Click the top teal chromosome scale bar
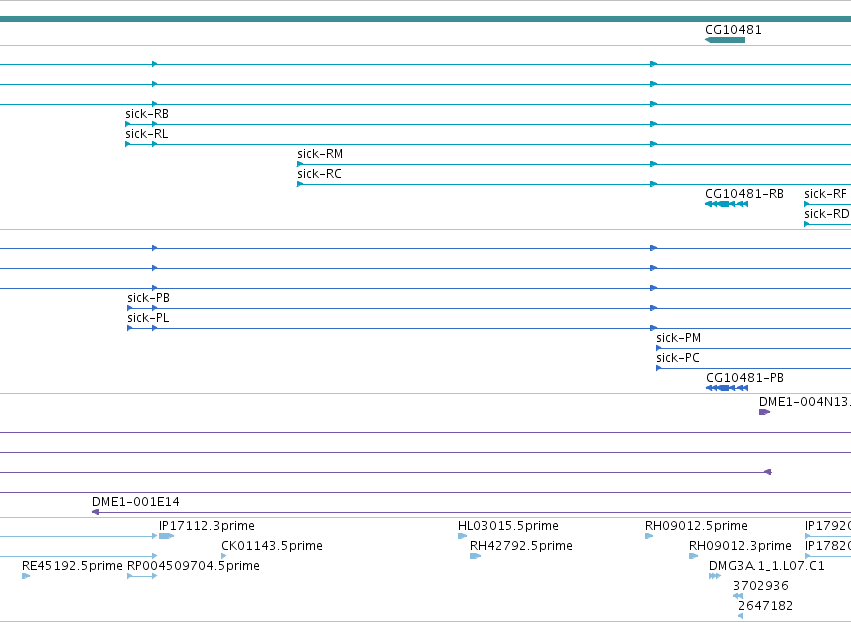Screen dimensions: 851x622 (426, 19)
